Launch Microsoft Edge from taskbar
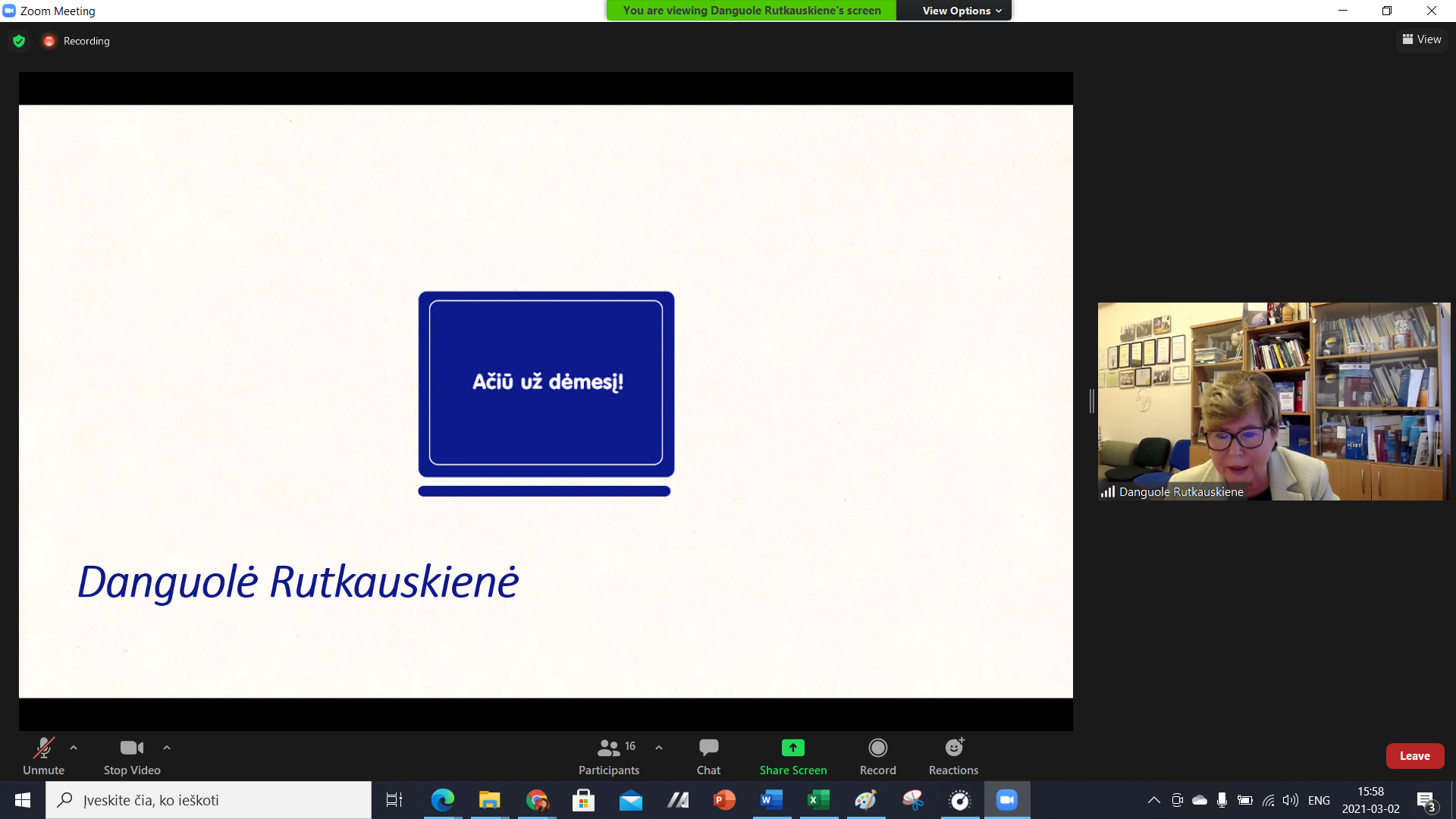The image size is (1456, 819). point(443,800)
